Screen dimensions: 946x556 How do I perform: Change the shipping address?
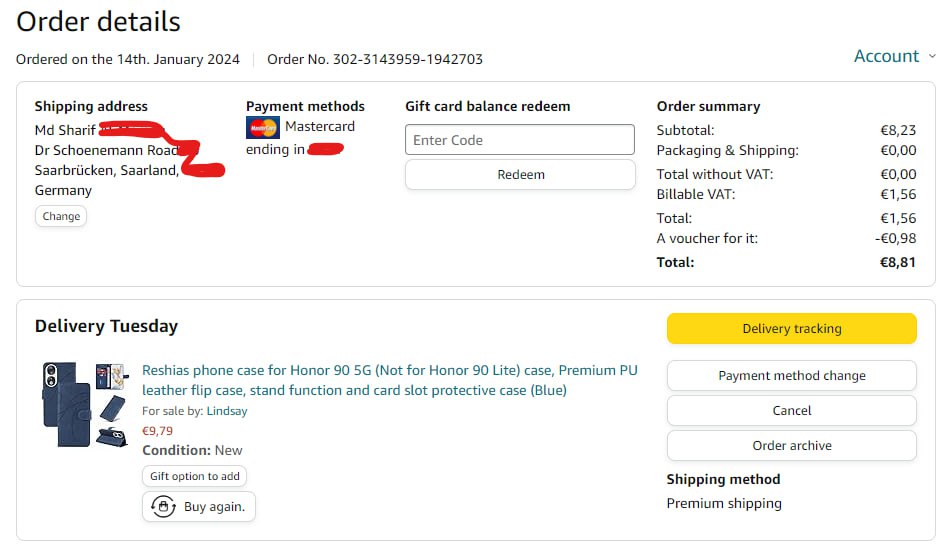(x=61, y=216)
